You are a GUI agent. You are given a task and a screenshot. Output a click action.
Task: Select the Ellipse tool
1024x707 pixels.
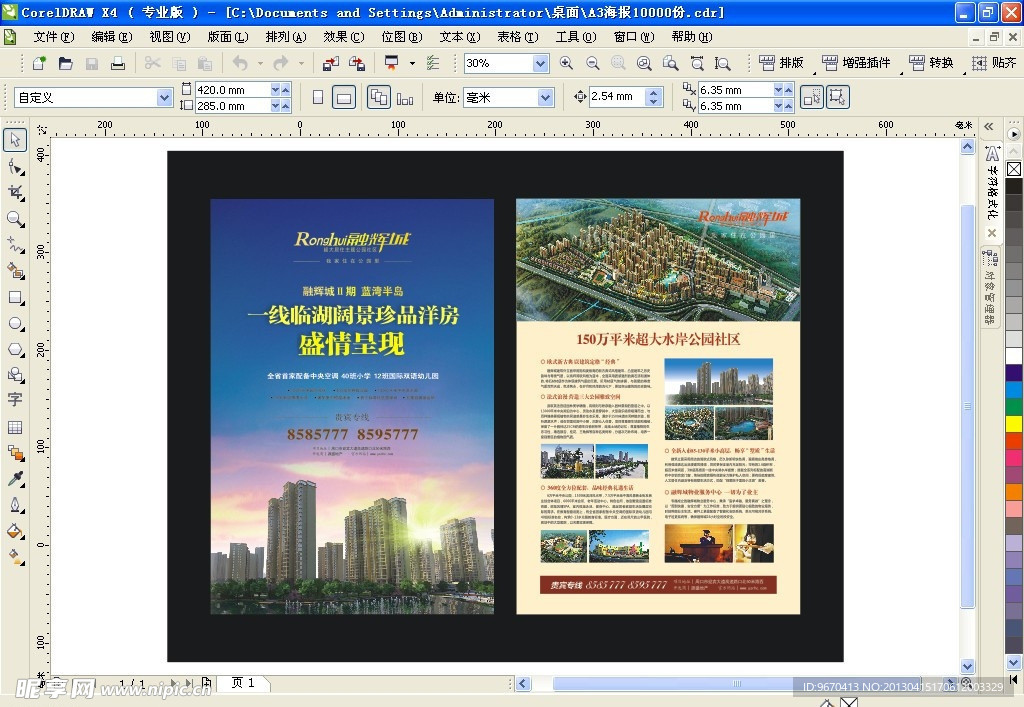click(15, 324)
